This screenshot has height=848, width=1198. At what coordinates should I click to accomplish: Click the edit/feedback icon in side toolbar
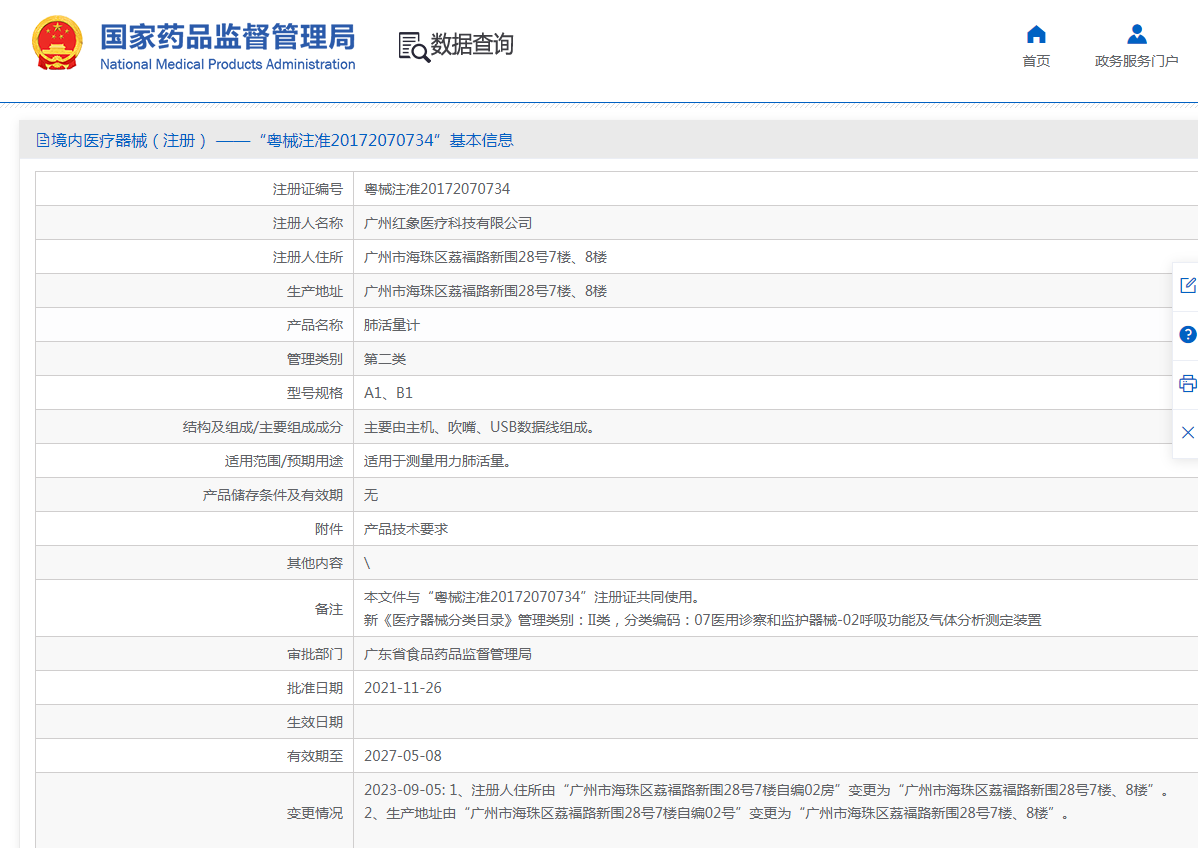1187,286
